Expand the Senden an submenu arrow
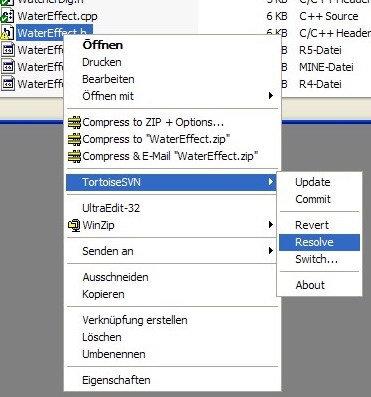Viewport: 371px width, 397px height. [271, 251]
